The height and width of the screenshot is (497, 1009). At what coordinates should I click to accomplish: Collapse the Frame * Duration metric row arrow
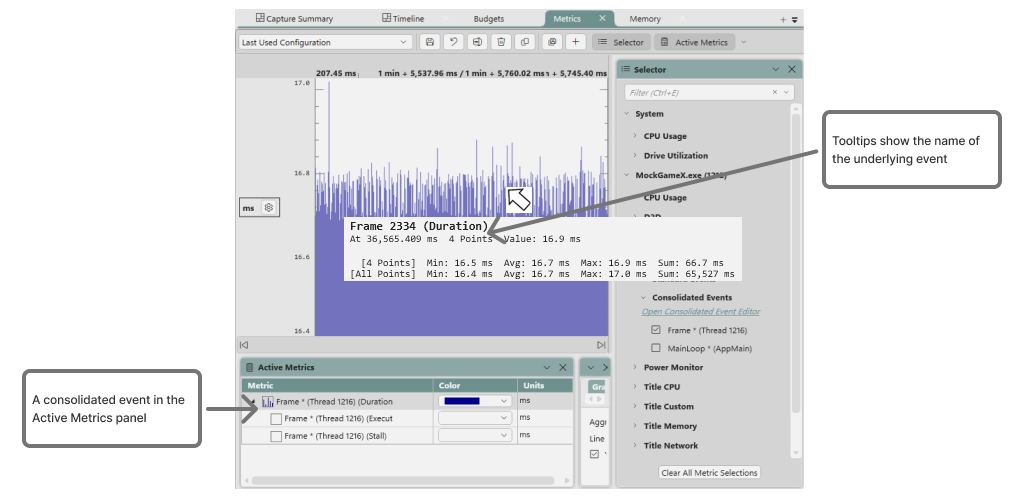(x=253, y=402)
